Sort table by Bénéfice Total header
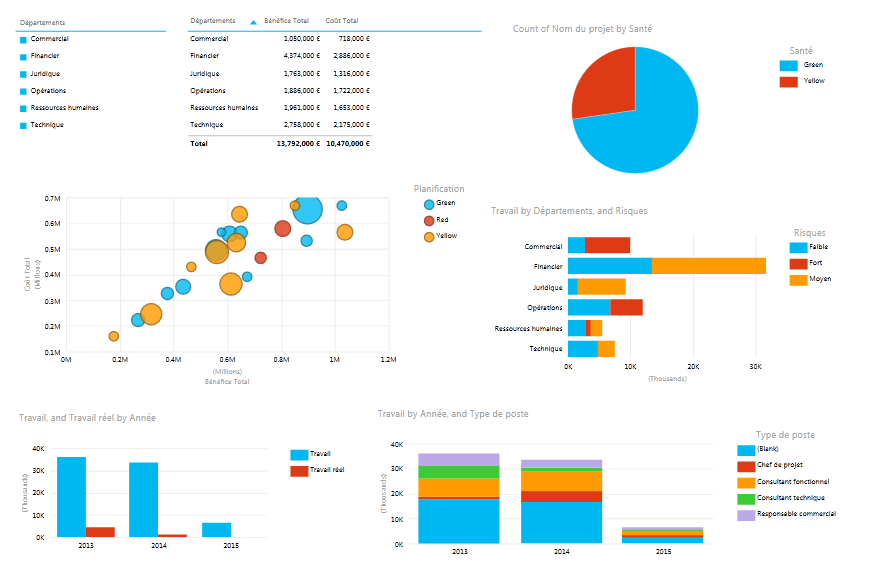The image size is (872, 568). (286, 21)
